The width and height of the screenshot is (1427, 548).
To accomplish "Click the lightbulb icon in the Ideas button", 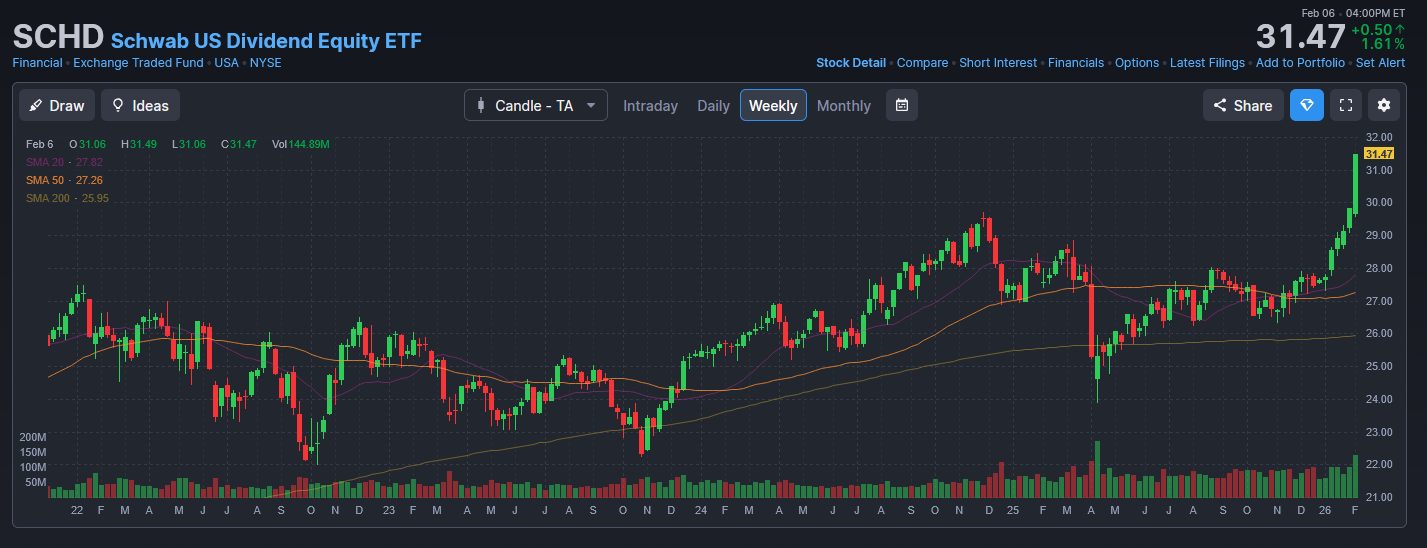I will pyautogui.click(x=118, y=105).
